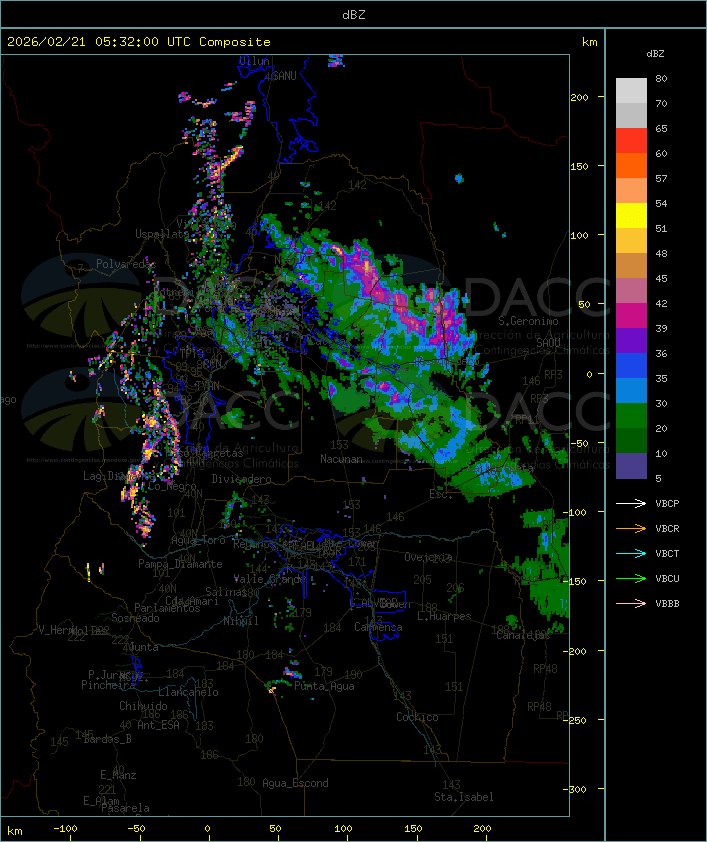This screenshot has width=707, height=842.
Task: Click the pink VBBB arrow icon
Action: [x=631, y=603]
